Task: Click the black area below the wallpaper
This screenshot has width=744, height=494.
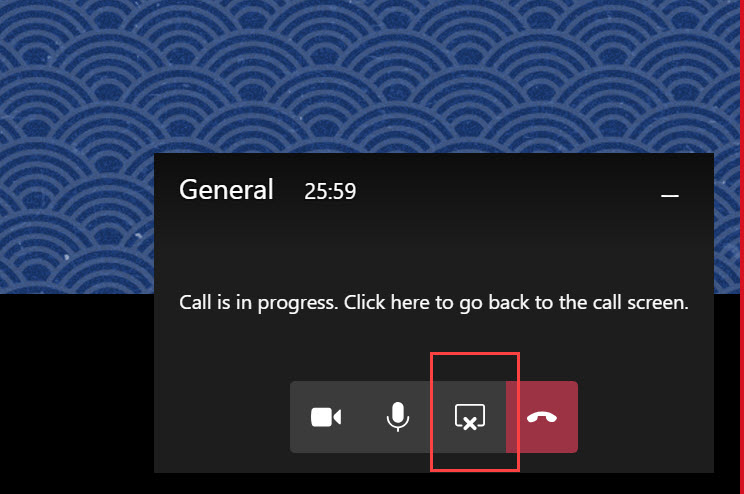Action: point(76,394)
